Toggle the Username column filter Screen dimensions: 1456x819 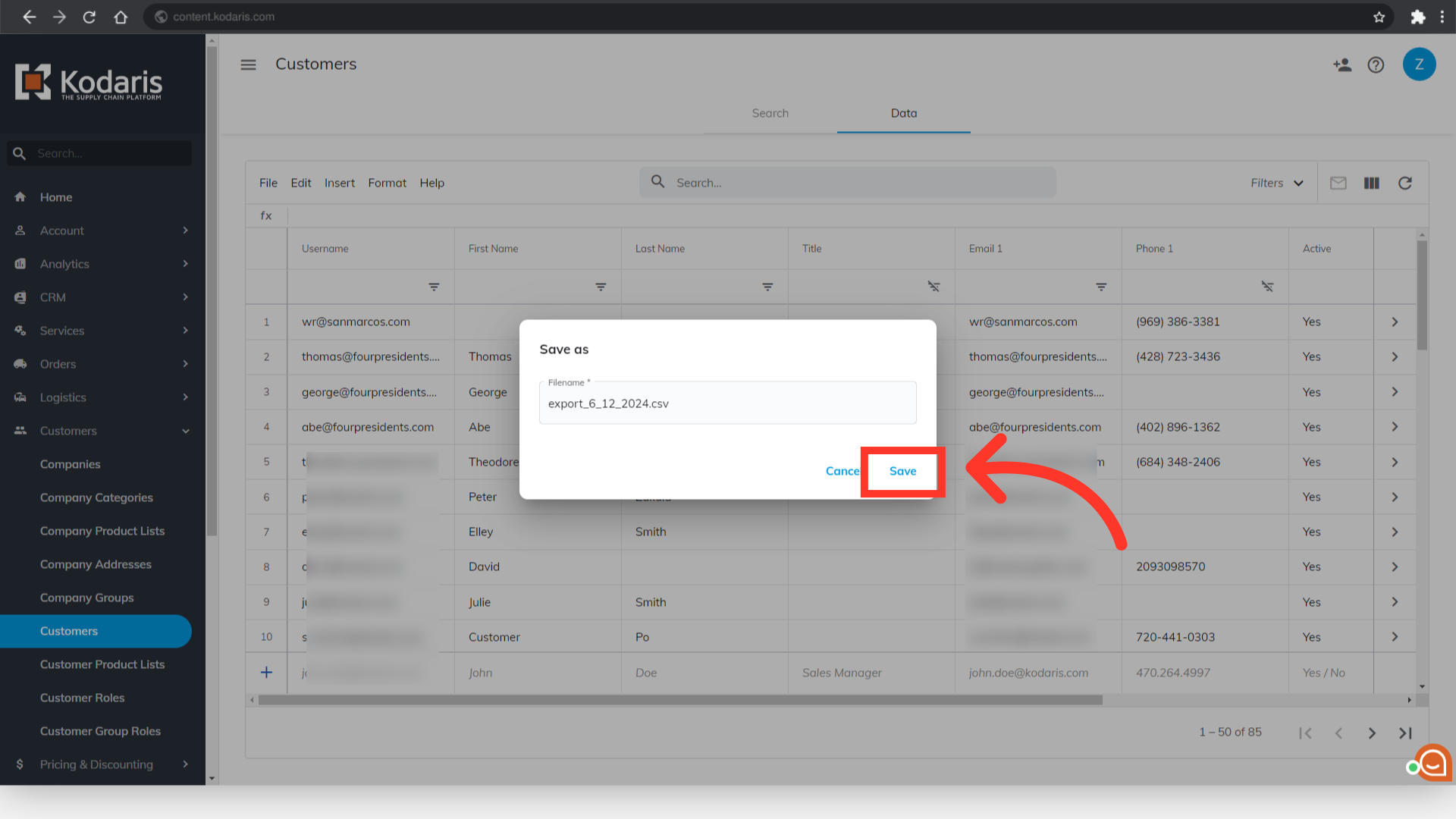(x=434, y=287)
